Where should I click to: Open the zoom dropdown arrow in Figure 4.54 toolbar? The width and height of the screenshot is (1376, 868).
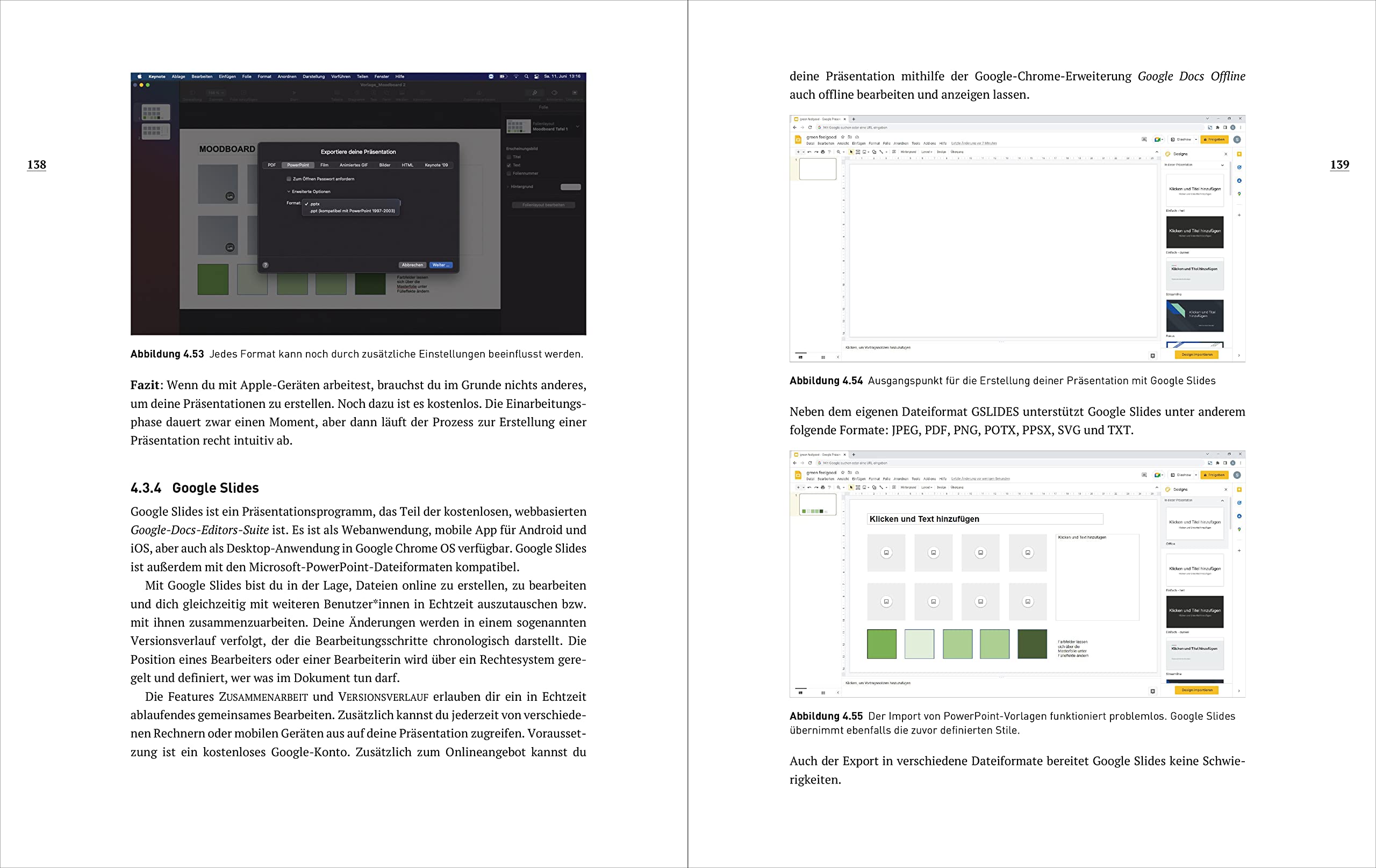843,152
